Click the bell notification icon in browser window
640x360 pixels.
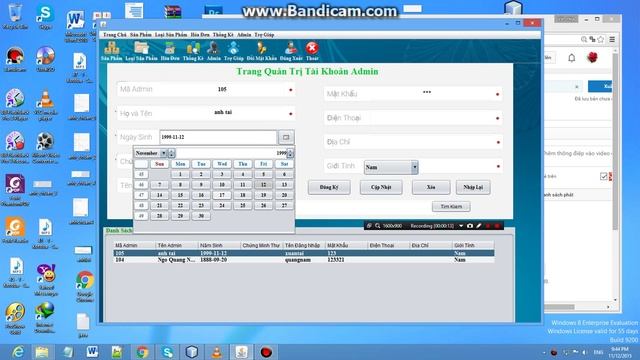click(572, 58)
